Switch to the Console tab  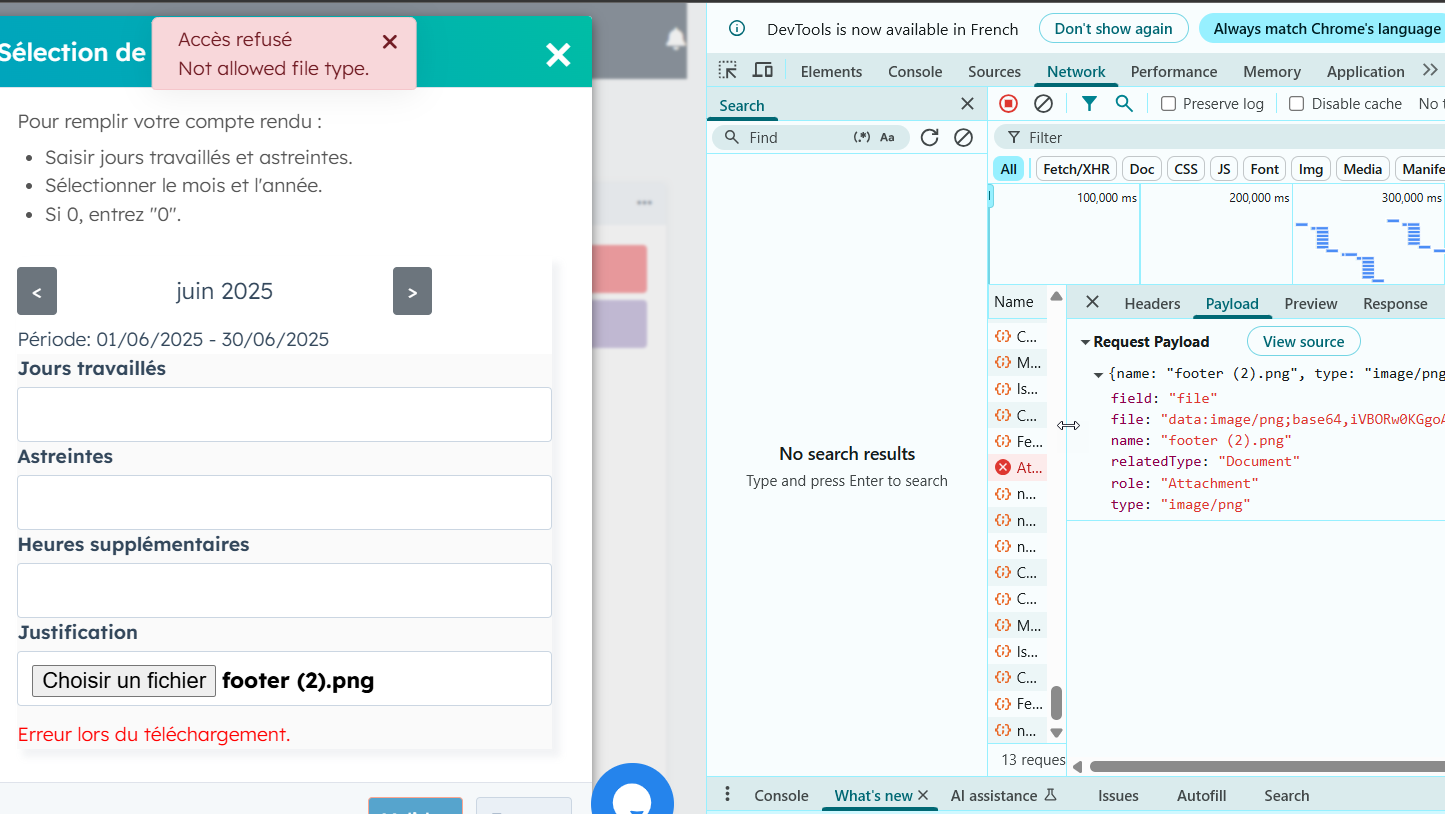914,71
